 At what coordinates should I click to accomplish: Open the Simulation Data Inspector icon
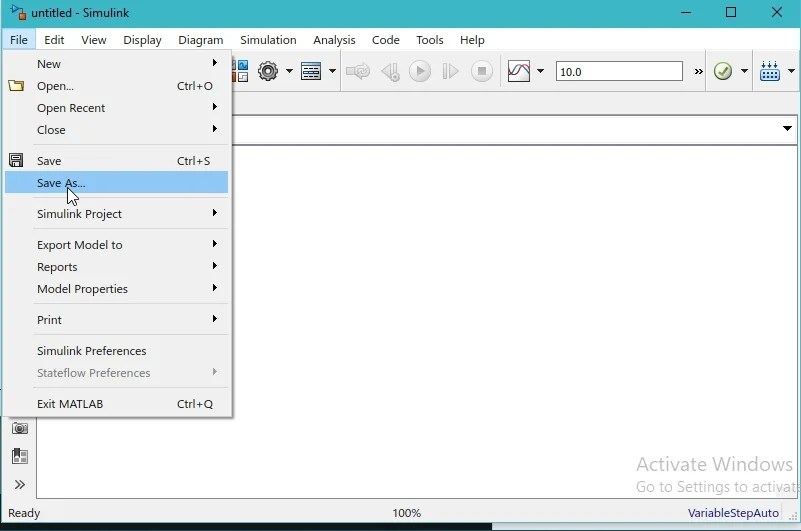click(x=519, y=71)
